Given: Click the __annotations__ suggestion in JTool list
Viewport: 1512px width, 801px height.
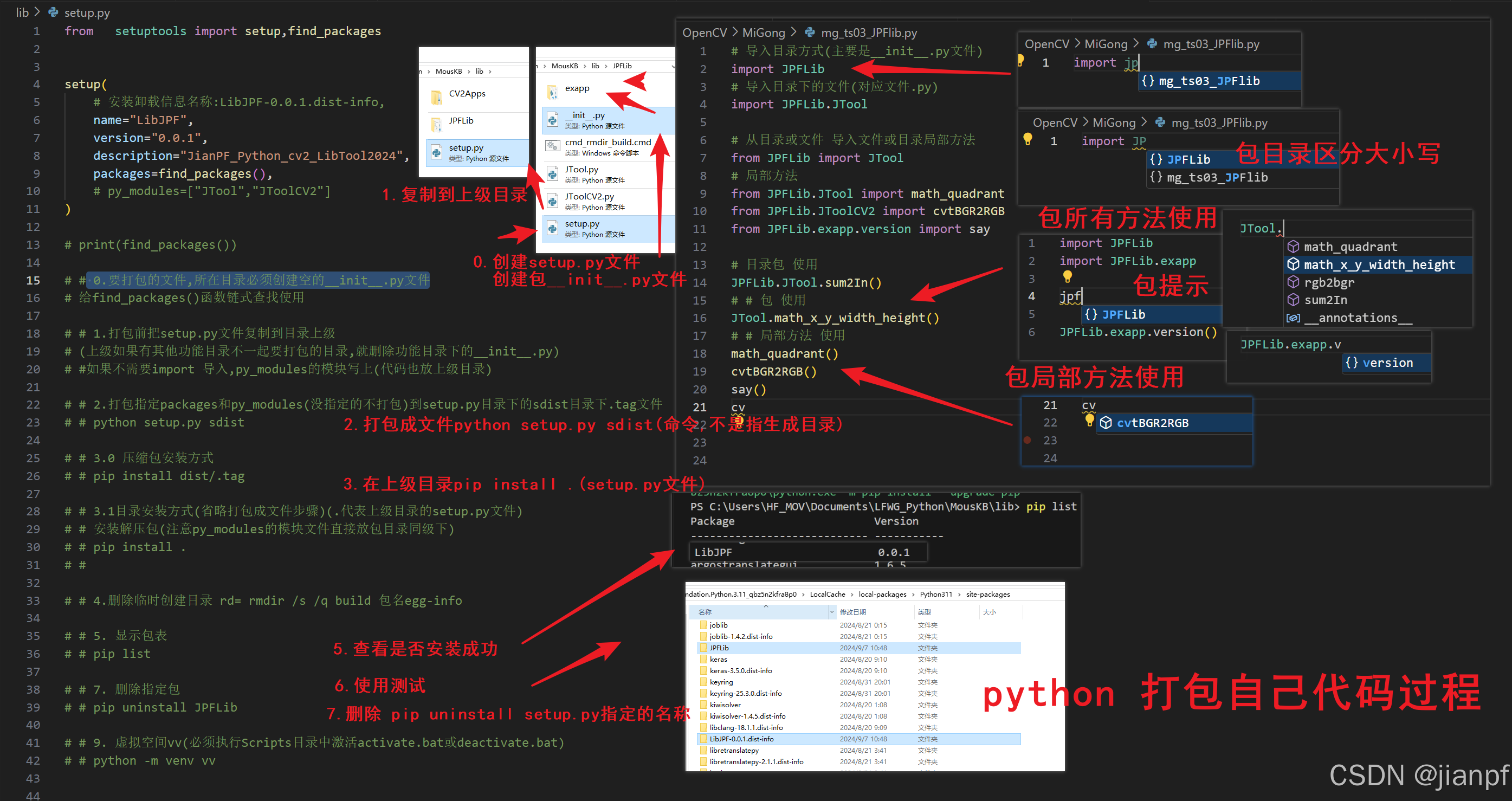Looking at the screenshot, I should click(1358, 318).
